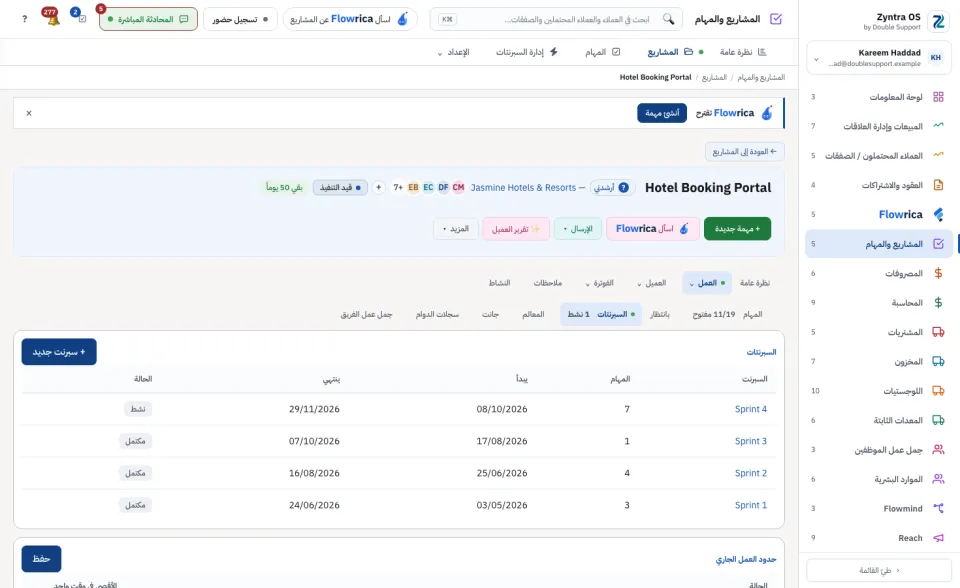Open the Flowmind sidebar icon
Screen dimensions: 960x588
(x=938, y=508)
